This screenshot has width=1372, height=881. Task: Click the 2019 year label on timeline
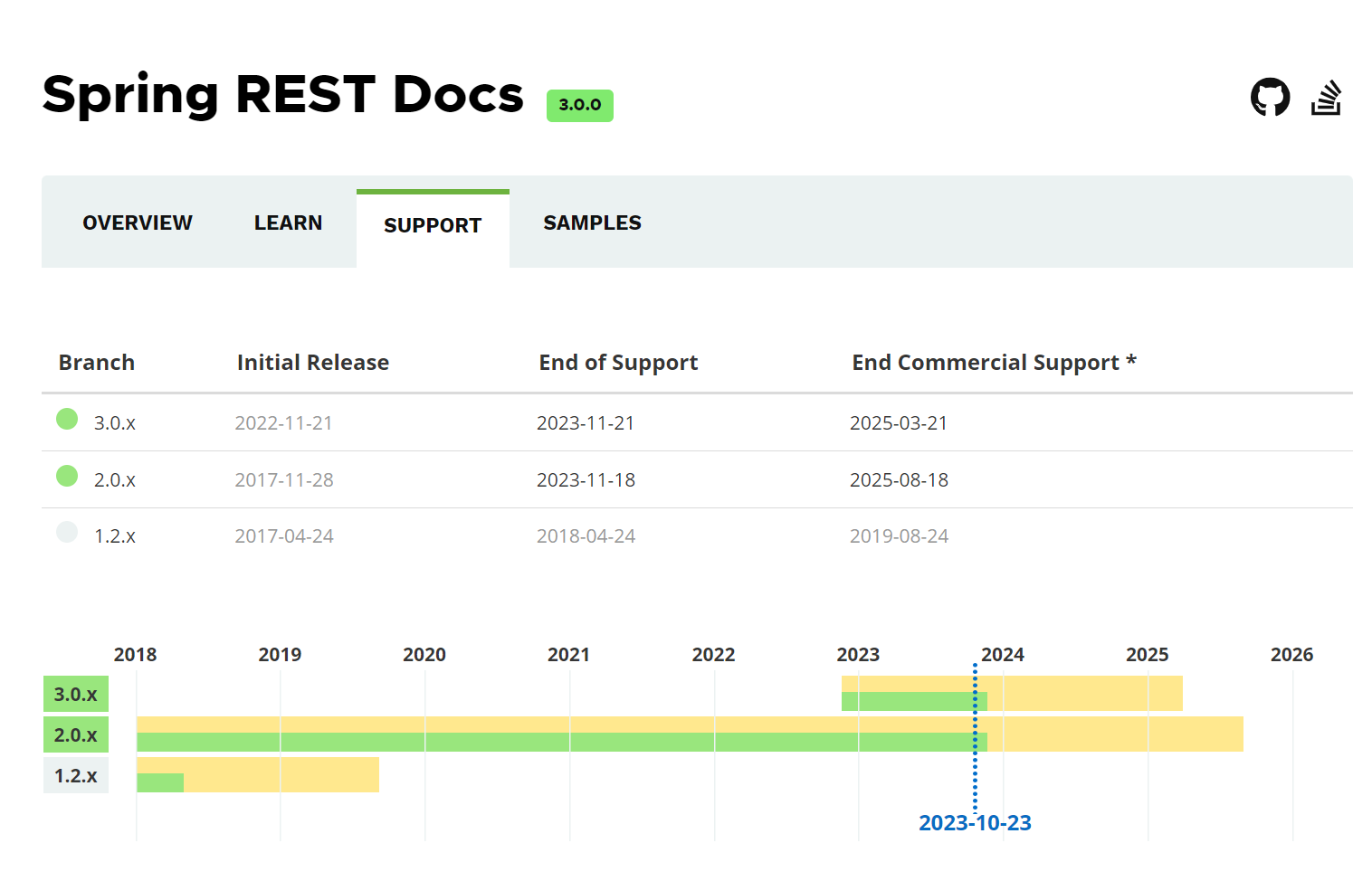point(280,655)
